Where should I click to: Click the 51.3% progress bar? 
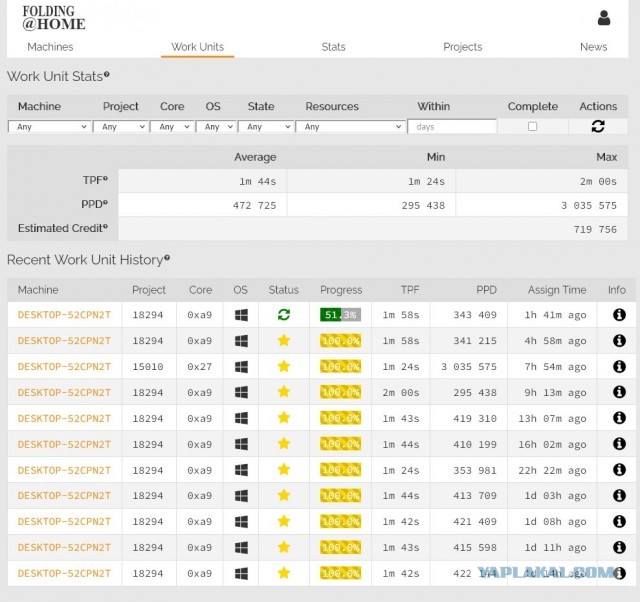point(340,315)
